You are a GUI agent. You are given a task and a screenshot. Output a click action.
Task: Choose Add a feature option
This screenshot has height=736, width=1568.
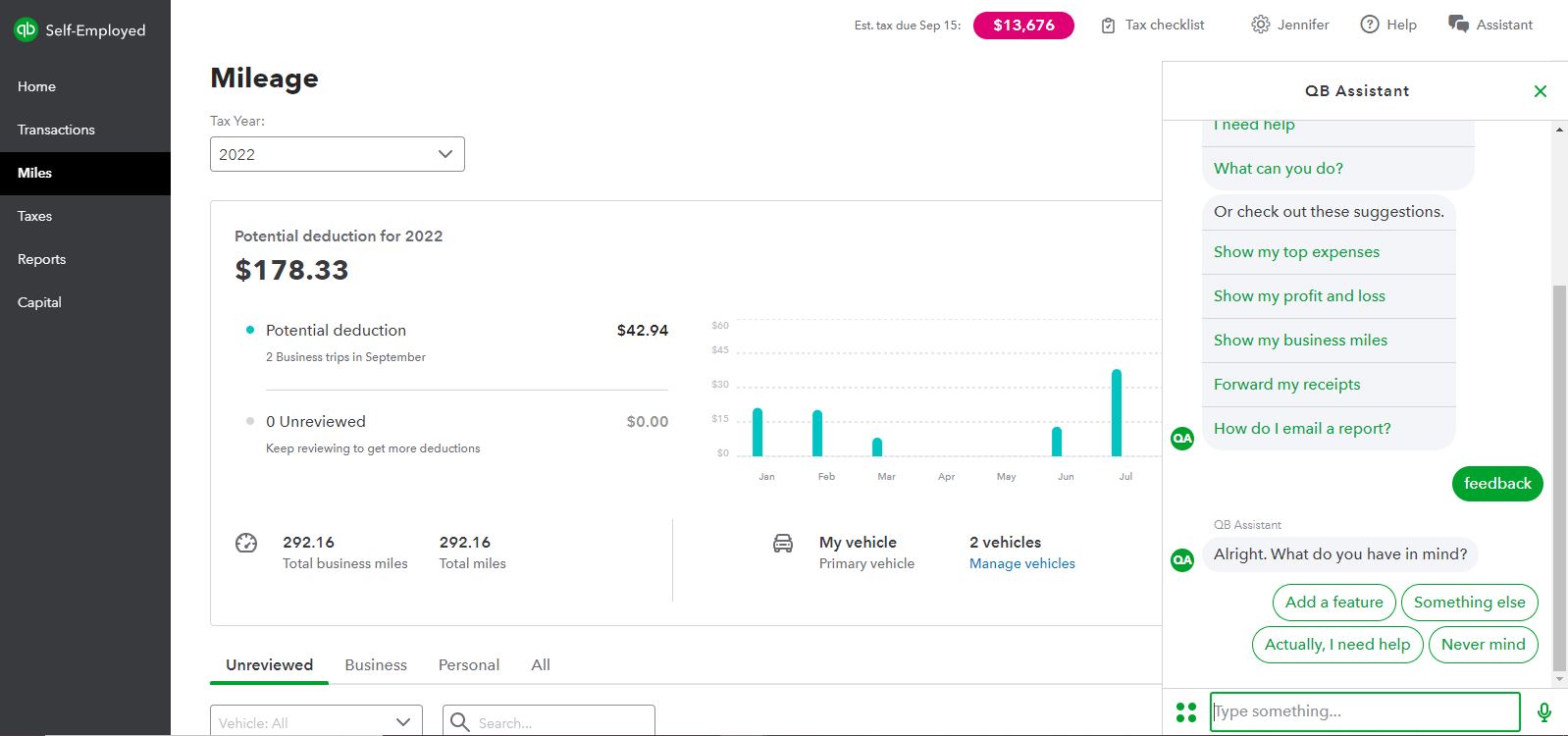coord(1333,603)
